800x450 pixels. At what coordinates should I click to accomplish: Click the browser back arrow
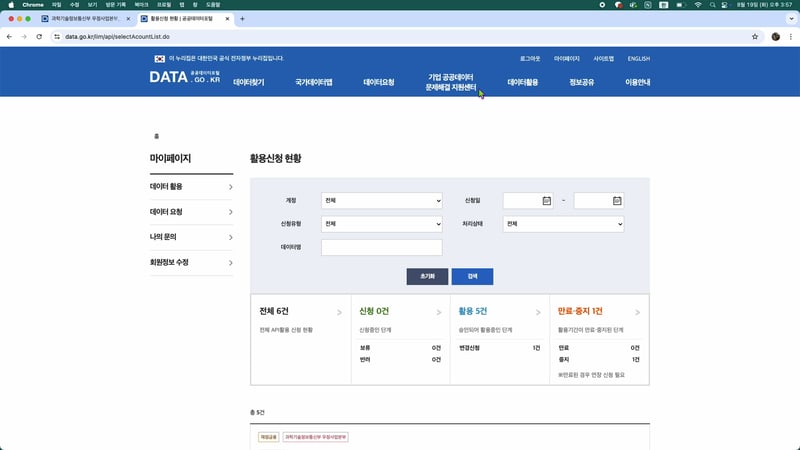point(9,36)
